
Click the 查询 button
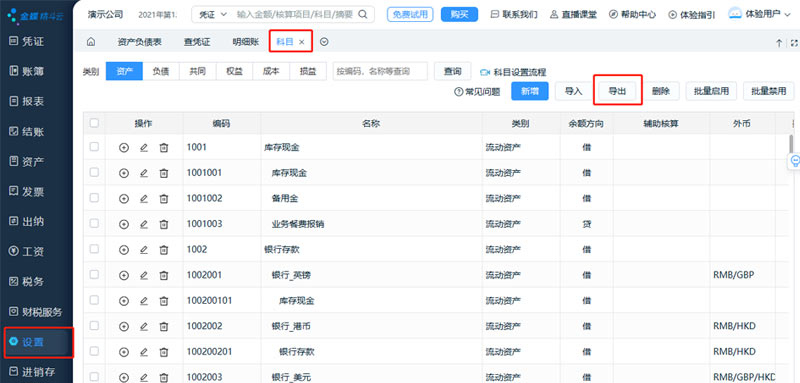click(453, 71)
